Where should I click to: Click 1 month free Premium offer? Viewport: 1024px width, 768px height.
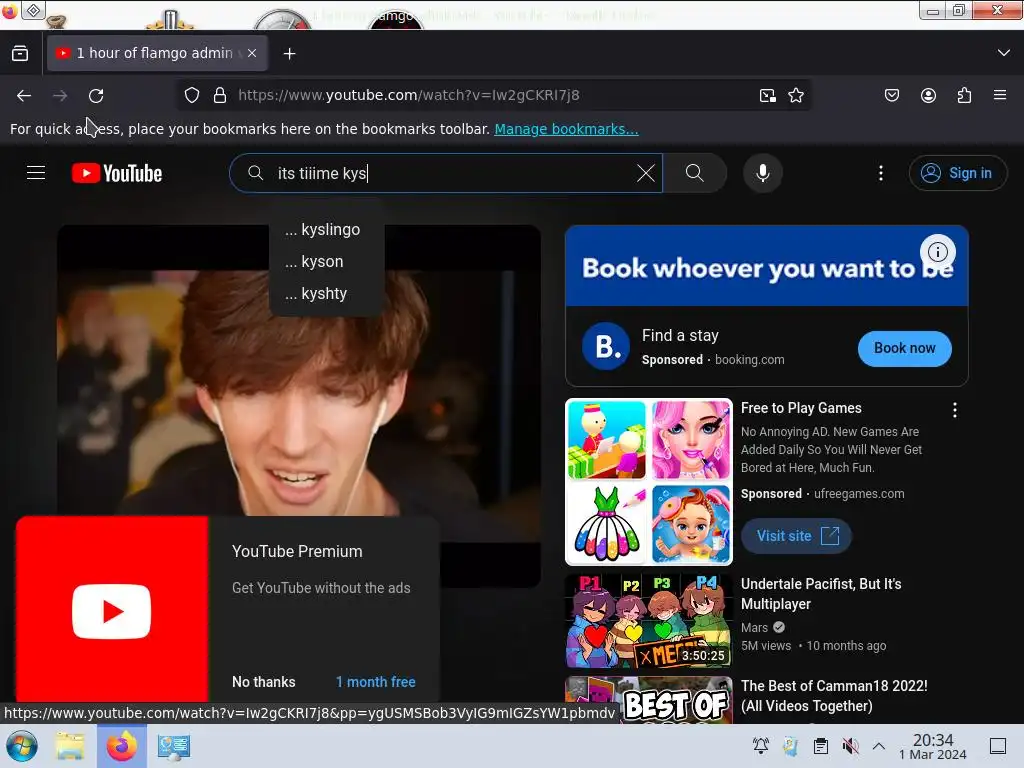point(376,682)
